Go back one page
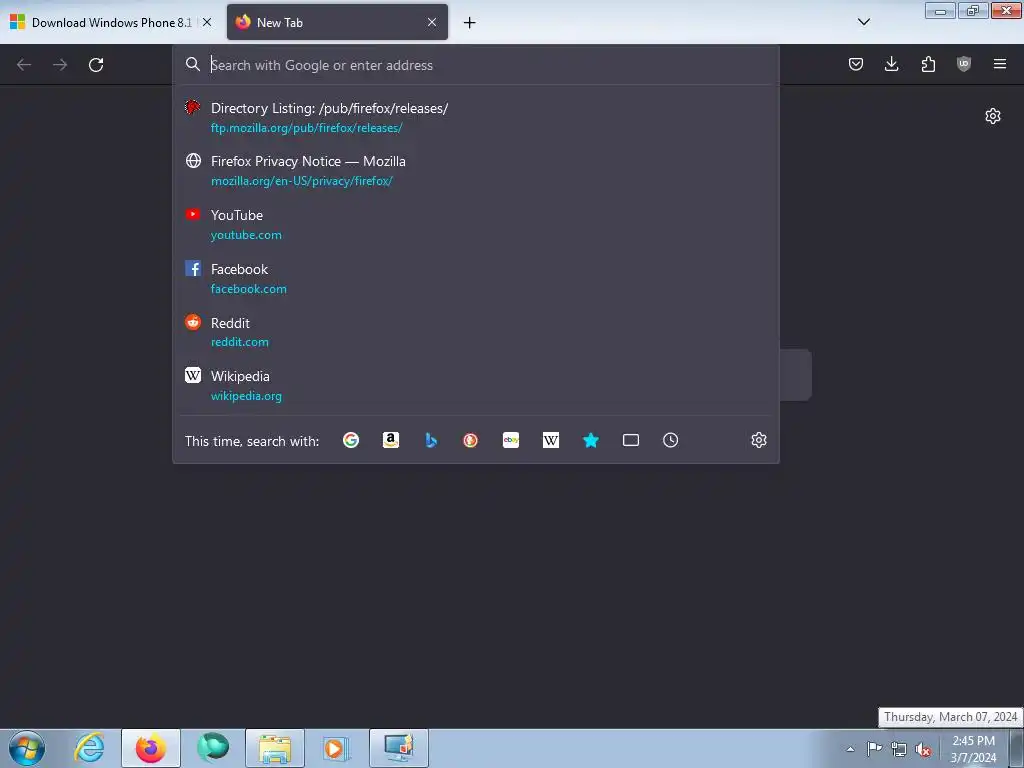The image size is (1024, 768). (24, 65)
